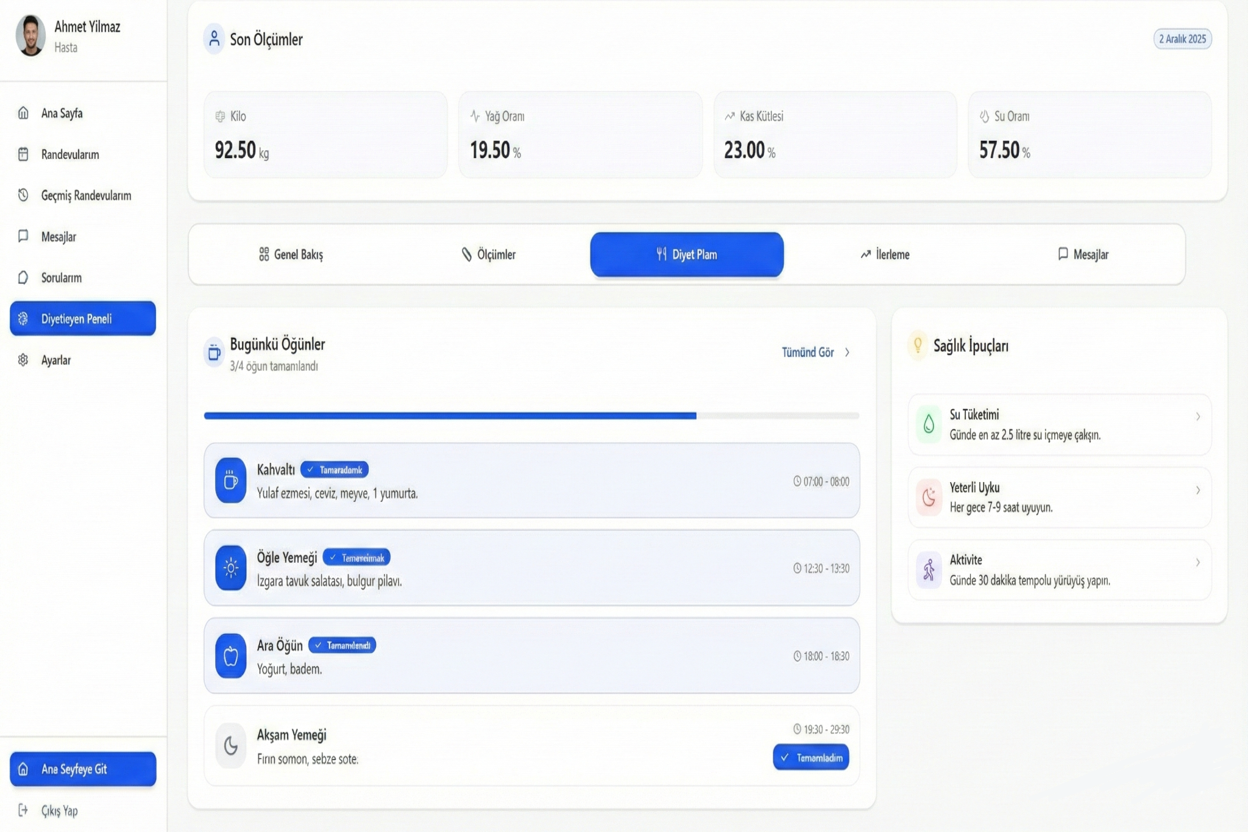Switch to the İlerleme tab
The width and height of the screenshot is (1248, 832).
click(884, 255)
